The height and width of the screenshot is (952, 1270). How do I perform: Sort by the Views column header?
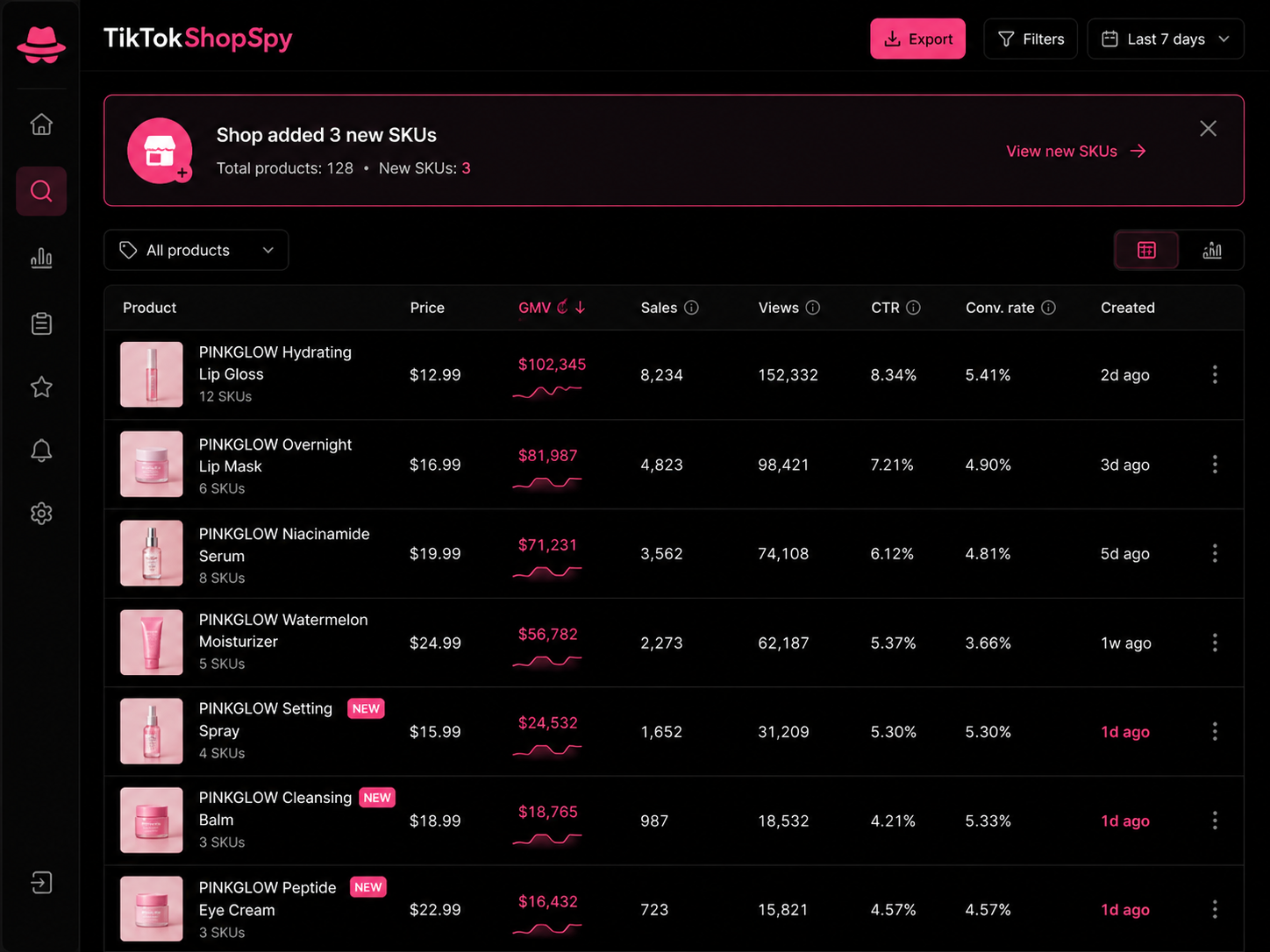[779, 308]
